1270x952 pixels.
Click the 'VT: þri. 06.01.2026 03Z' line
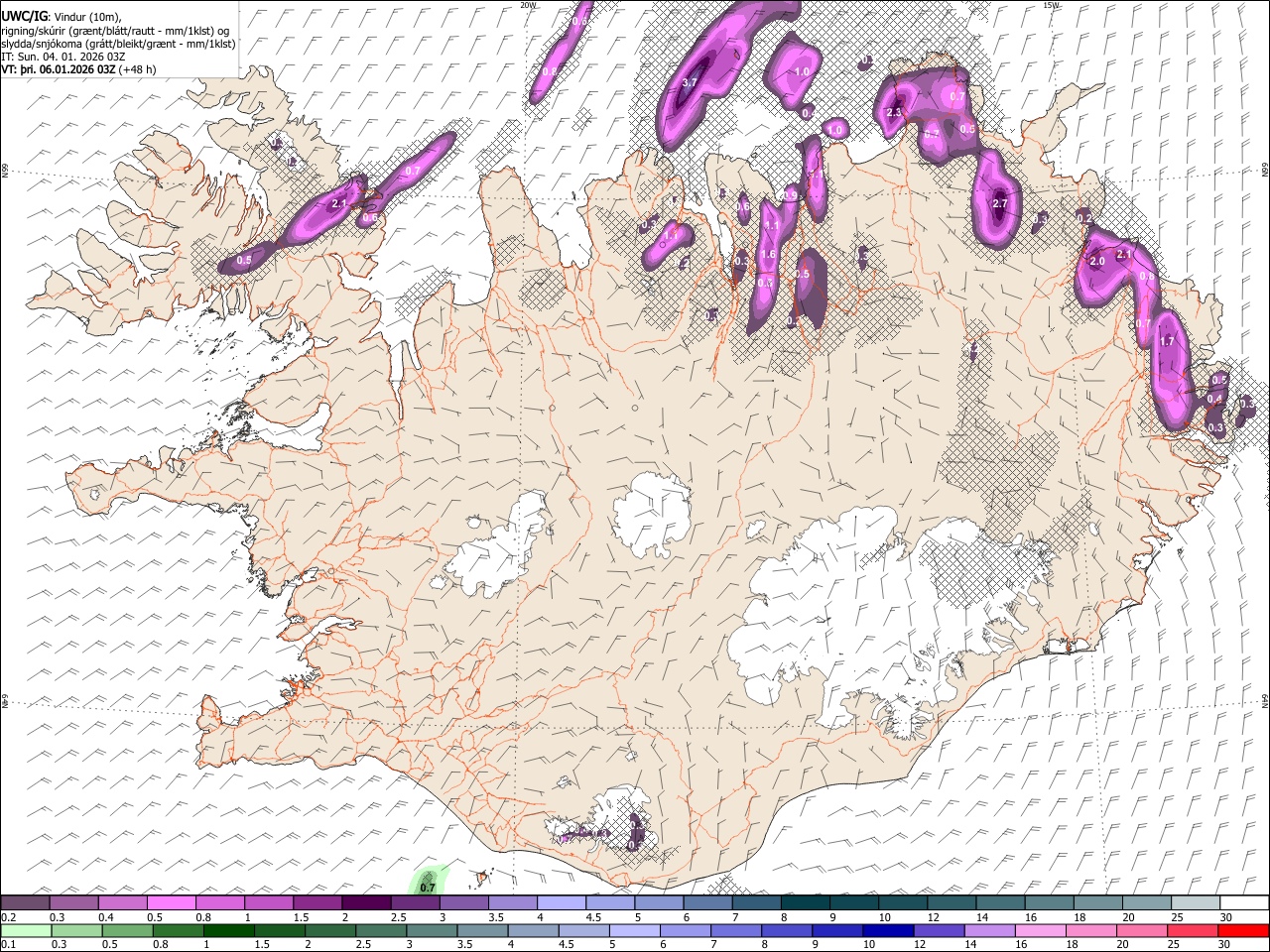pyautogui.click(x=59, y=70)
